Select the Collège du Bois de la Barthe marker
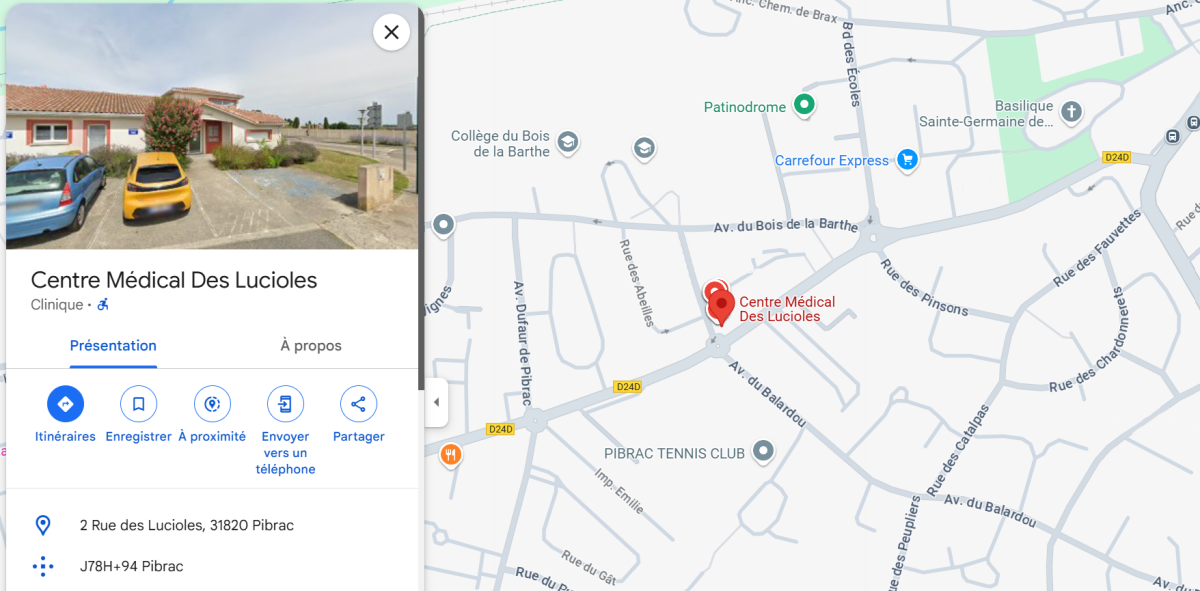 (568, 142)
